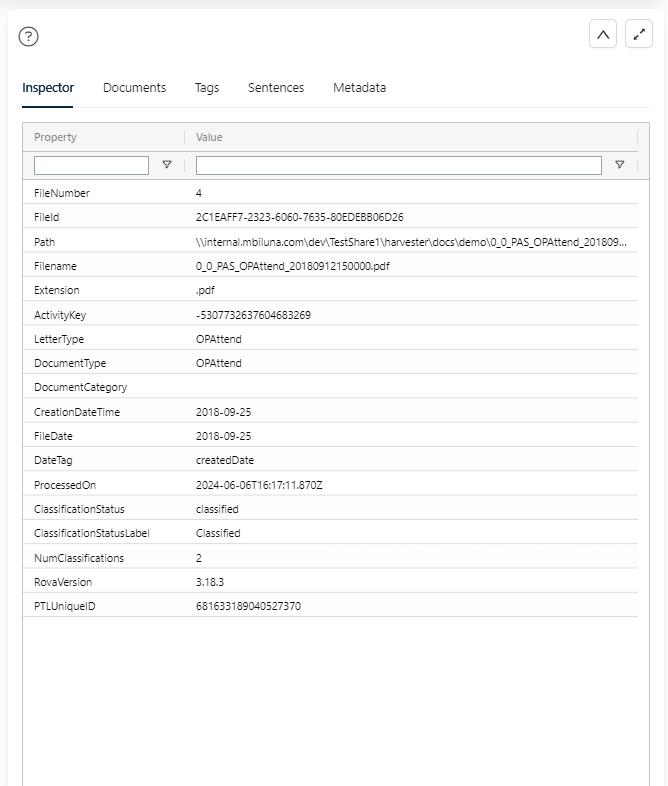The image size is (668, 786).
Task: Switch to the Documents tab
Action: pos(134,88)
